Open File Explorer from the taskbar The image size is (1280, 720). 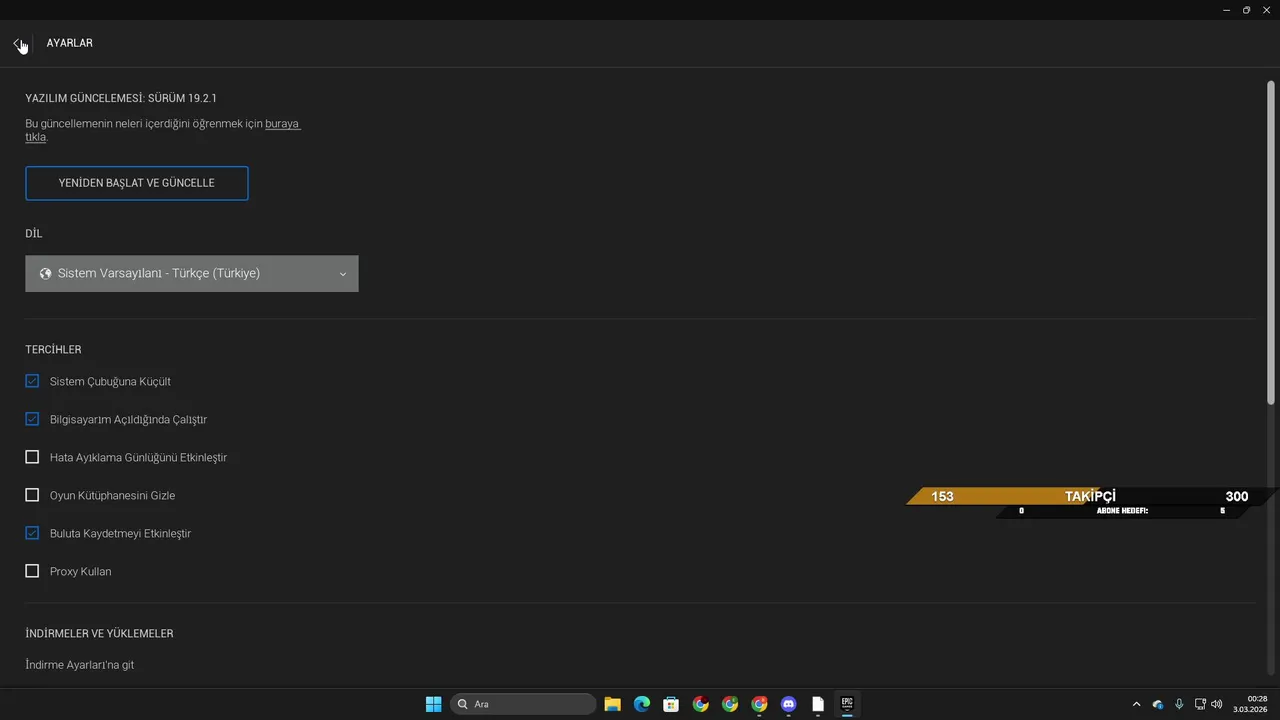pos(612,704)
